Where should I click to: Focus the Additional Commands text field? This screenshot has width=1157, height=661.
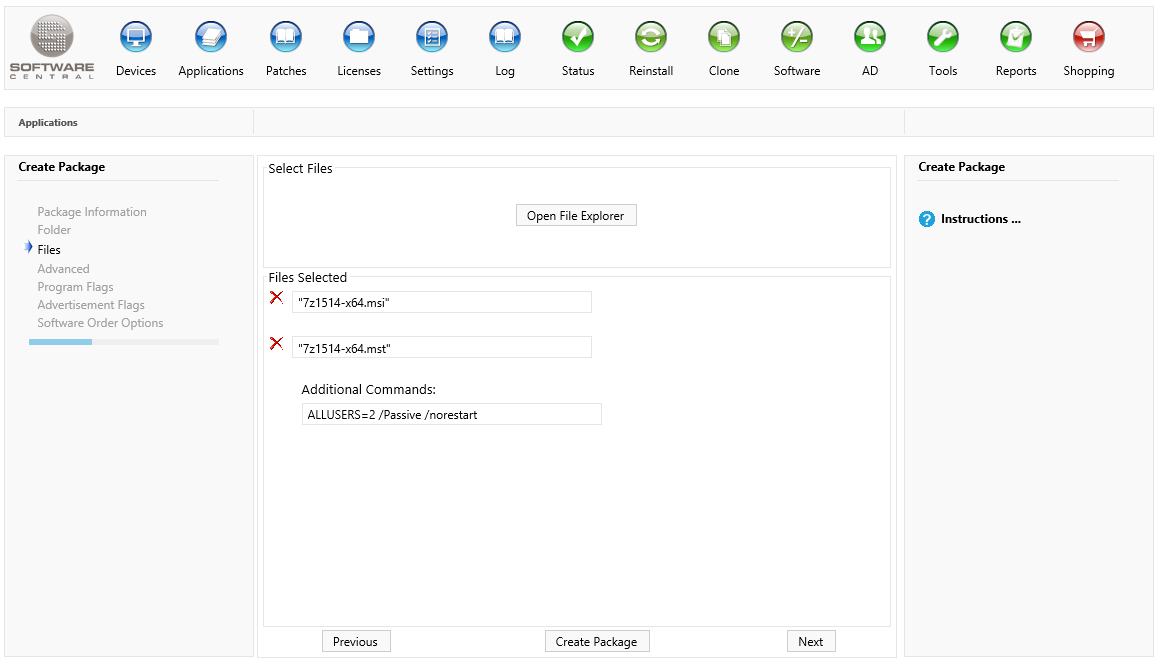click(451, 415)
